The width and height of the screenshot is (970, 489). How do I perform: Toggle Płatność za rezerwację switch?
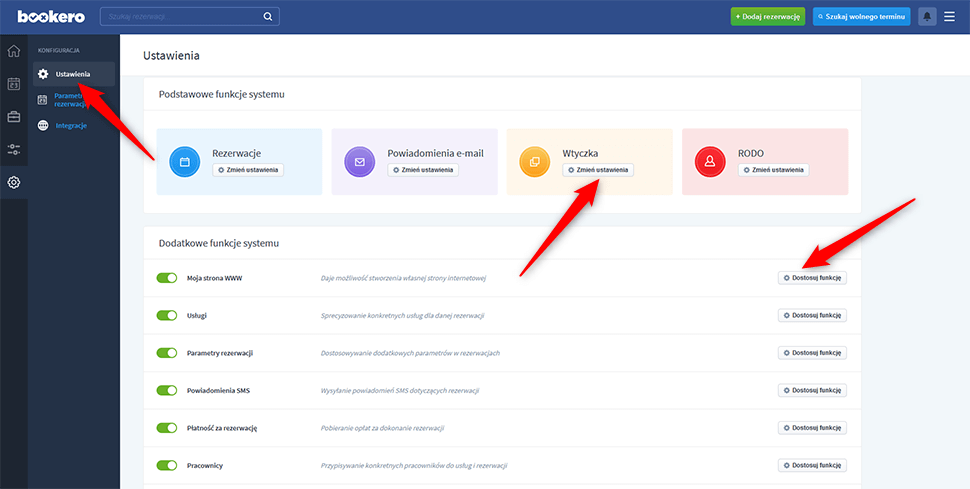click(167, 428)
